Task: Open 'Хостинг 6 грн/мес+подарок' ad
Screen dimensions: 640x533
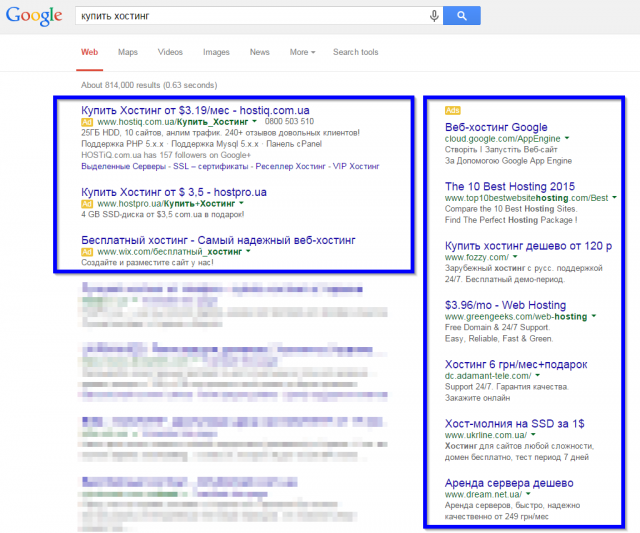Action: click(516, 364)
